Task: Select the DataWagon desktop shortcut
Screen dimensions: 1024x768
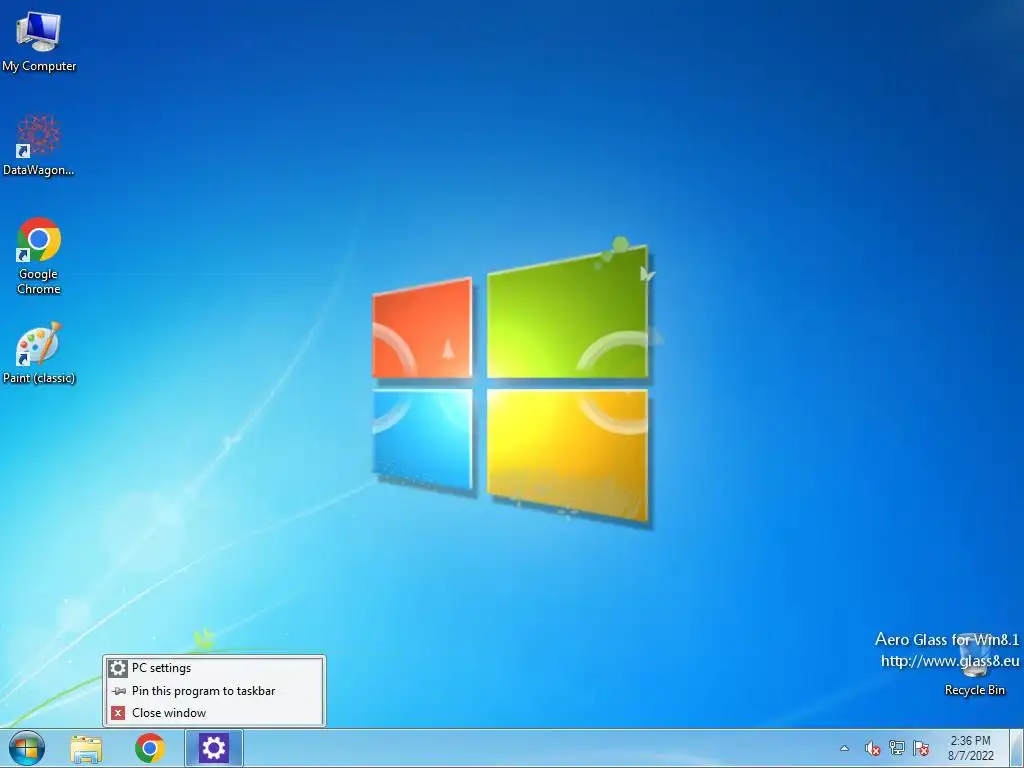Action: point(39,145)
